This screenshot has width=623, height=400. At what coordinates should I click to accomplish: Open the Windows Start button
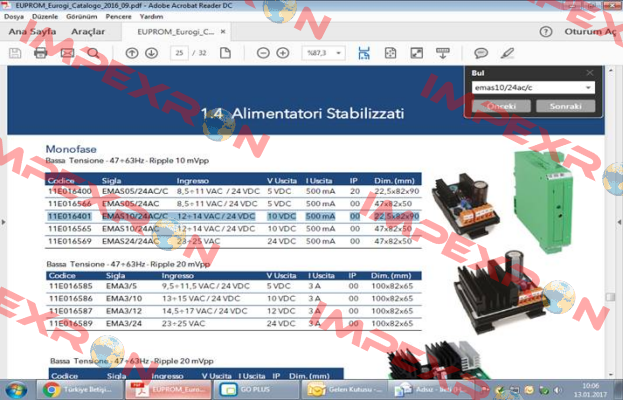(x=16, y=390)
